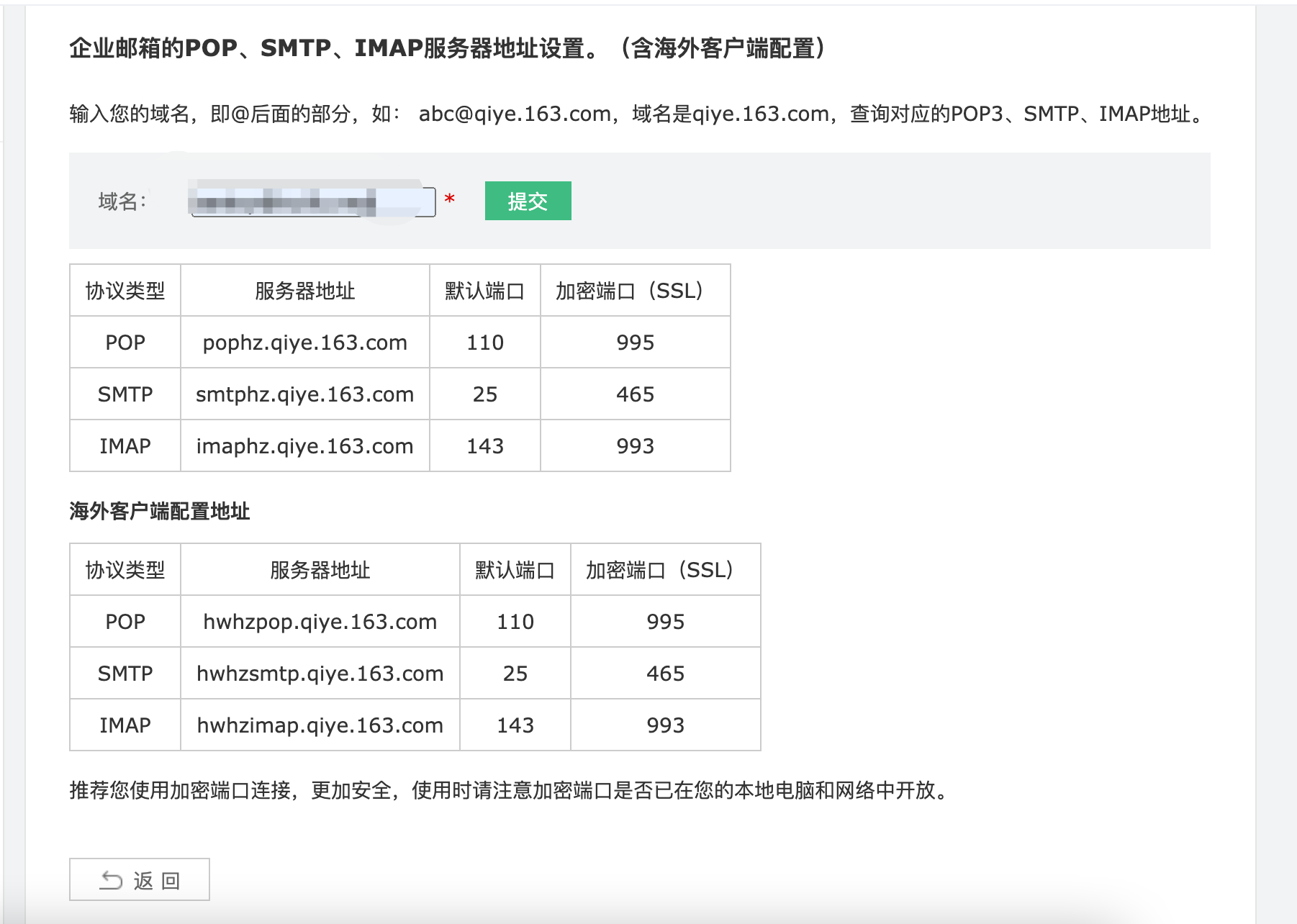Click the 域名: label
Viewport: 1297px width, 924px height.
pos(122,201)
